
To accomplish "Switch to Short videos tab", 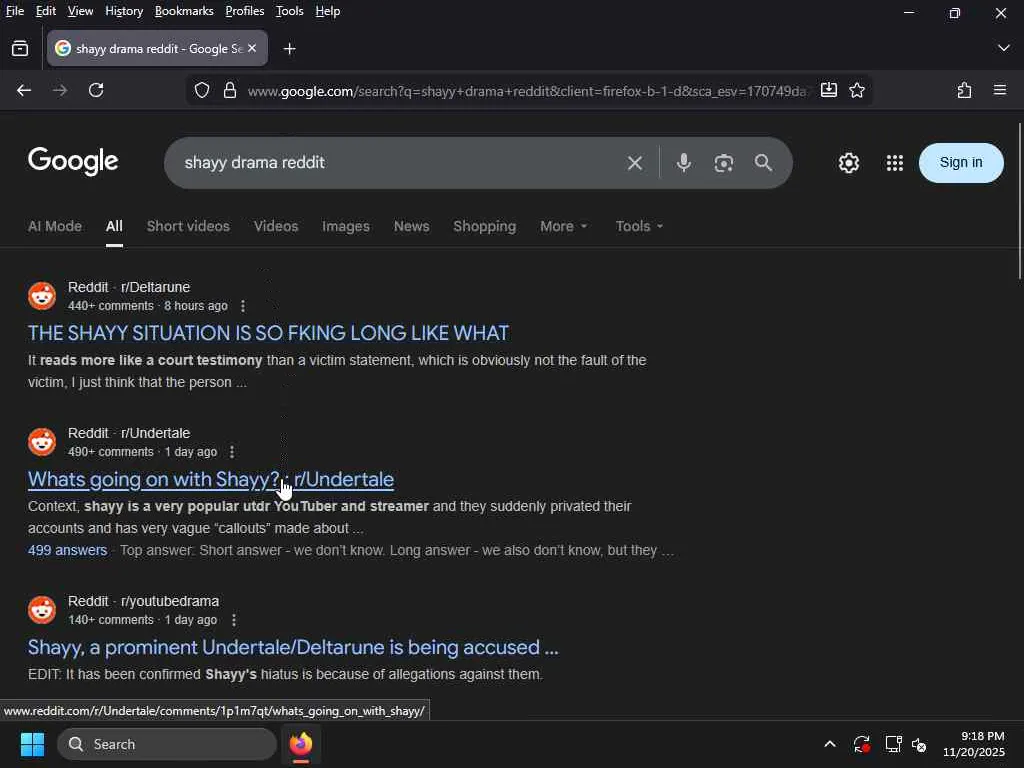I will point(188,226).
